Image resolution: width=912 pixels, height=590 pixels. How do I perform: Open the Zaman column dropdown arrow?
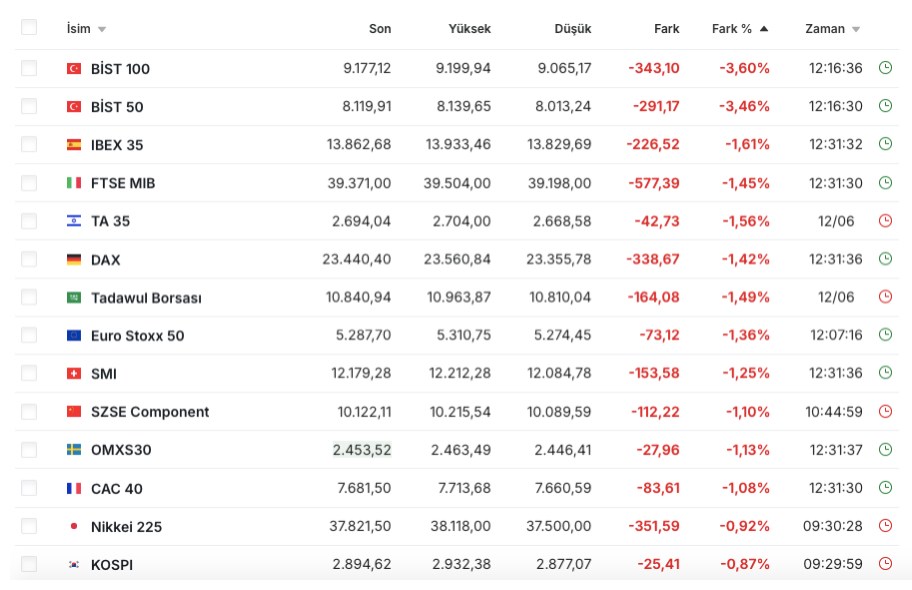tap(856, 30)
